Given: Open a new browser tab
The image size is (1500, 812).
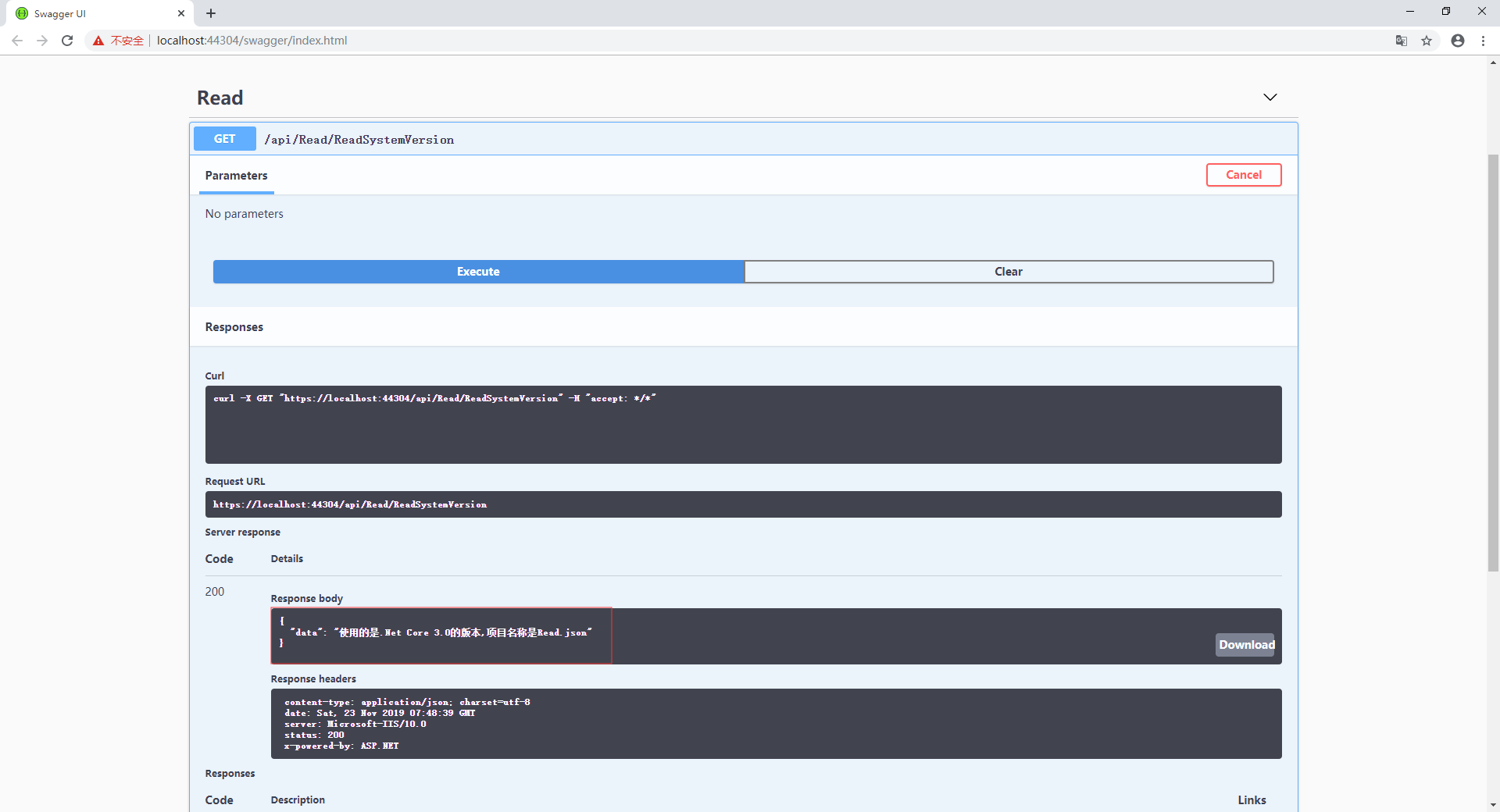Looking at the screenshot, I should (x=211, y=13).
